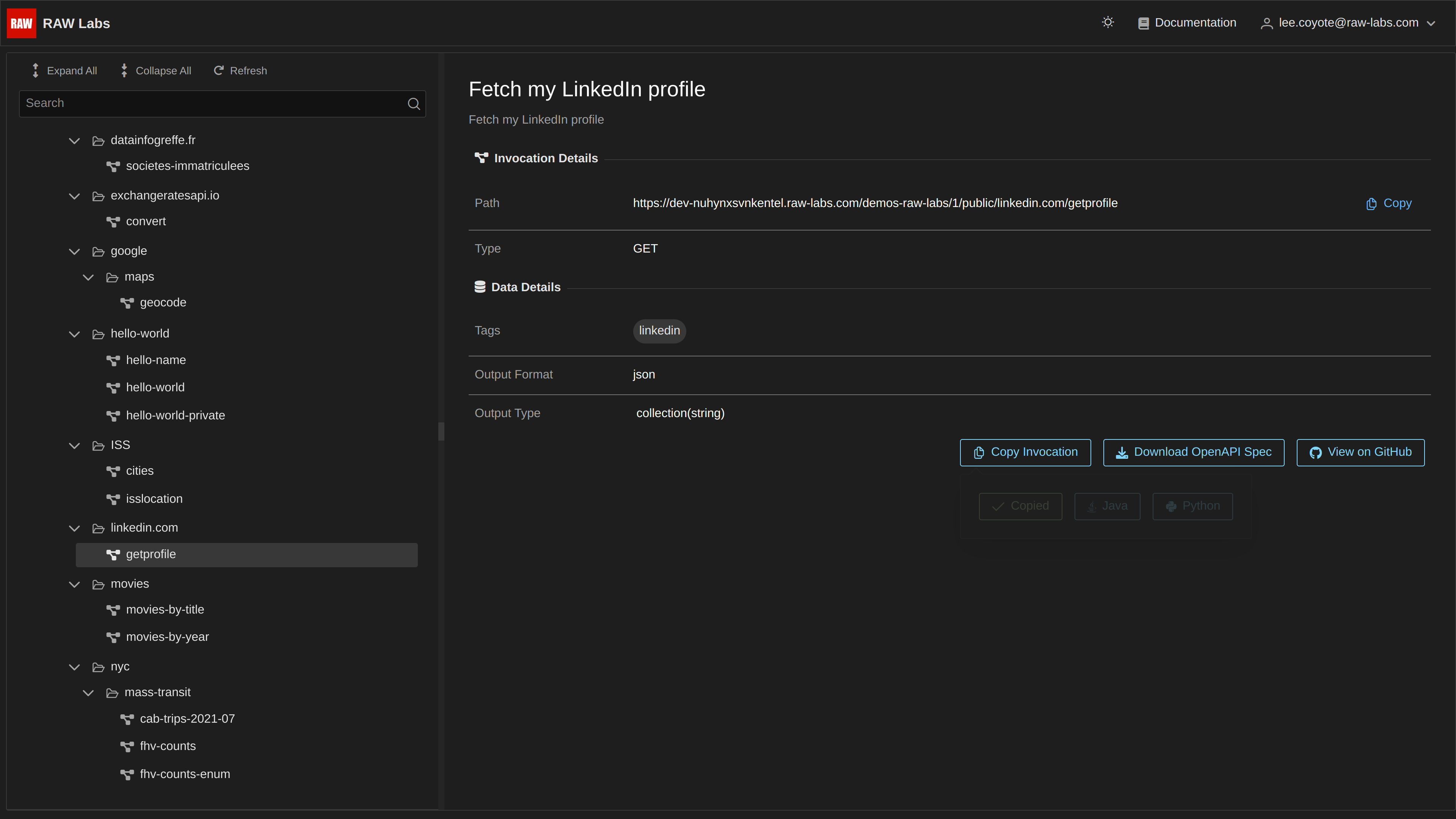Open the Documentation link

click(1187, 23)
